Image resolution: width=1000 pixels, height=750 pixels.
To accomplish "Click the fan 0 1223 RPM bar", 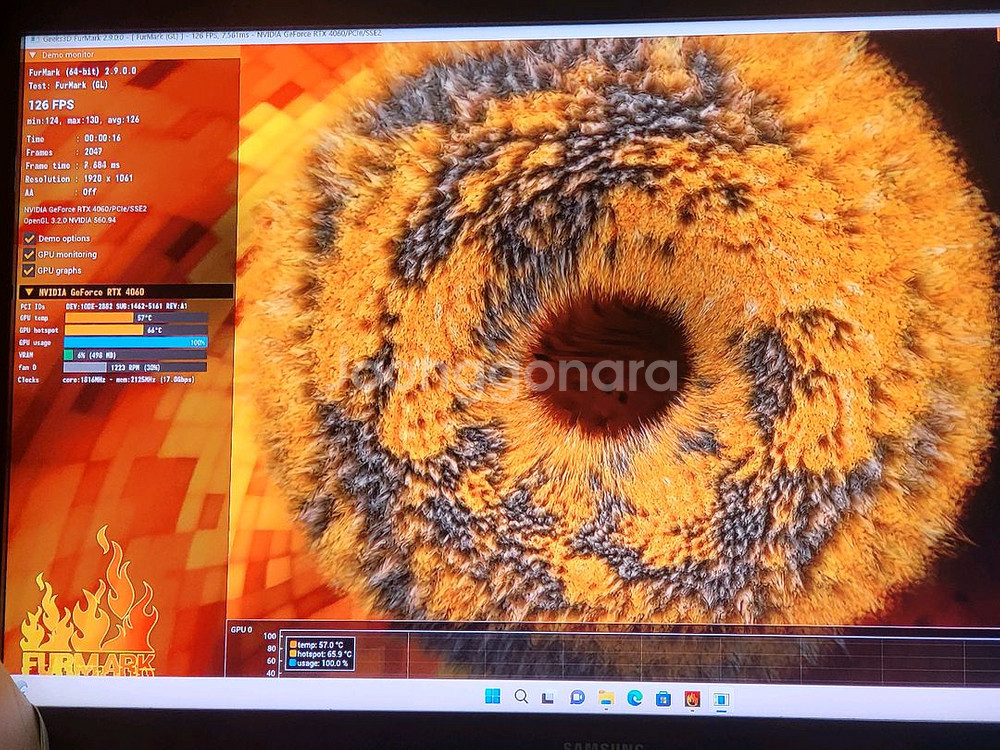I will (x=135, y=367).
